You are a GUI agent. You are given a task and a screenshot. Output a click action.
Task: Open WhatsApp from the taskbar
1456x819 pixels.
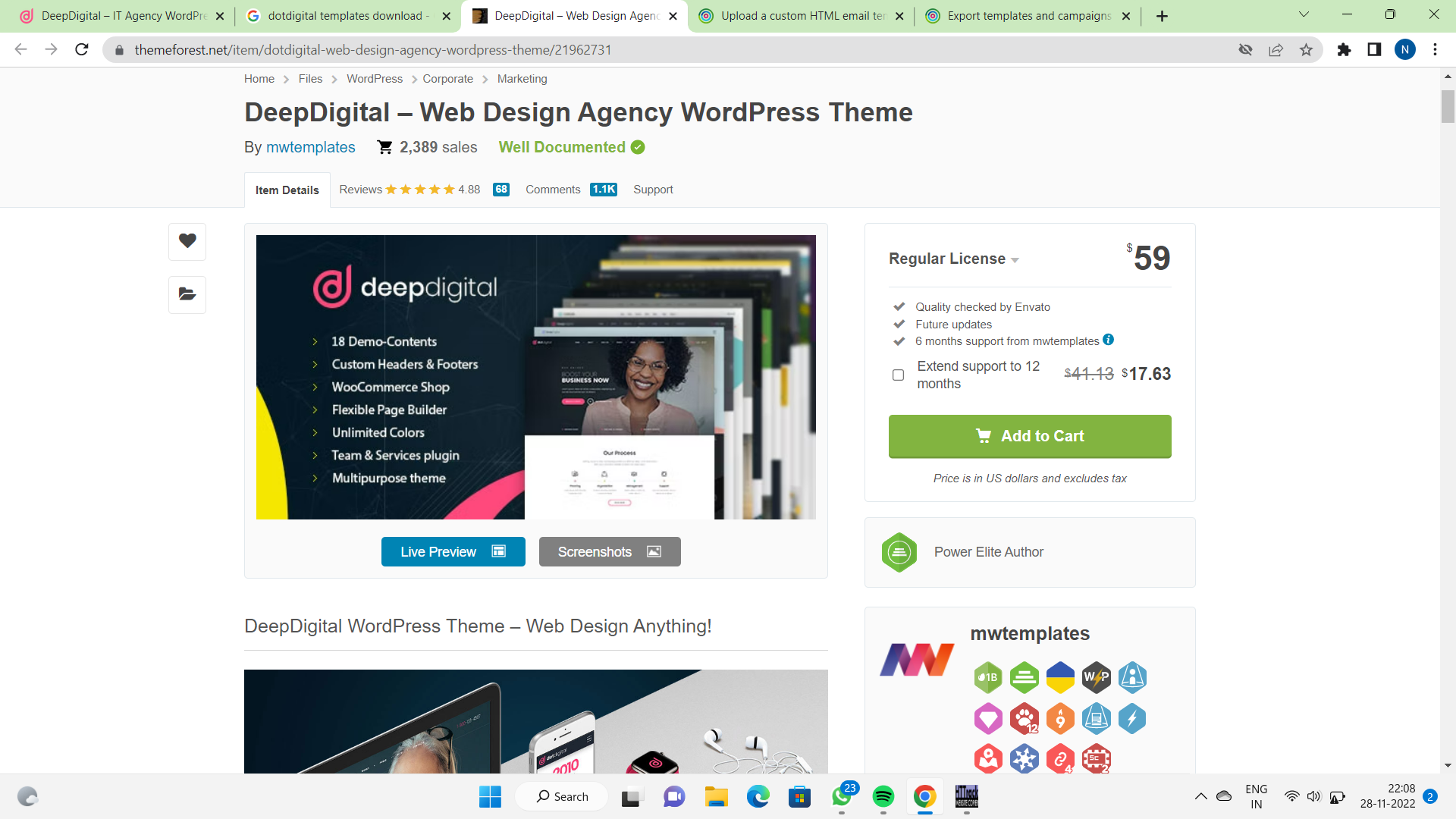pos(842,796)
